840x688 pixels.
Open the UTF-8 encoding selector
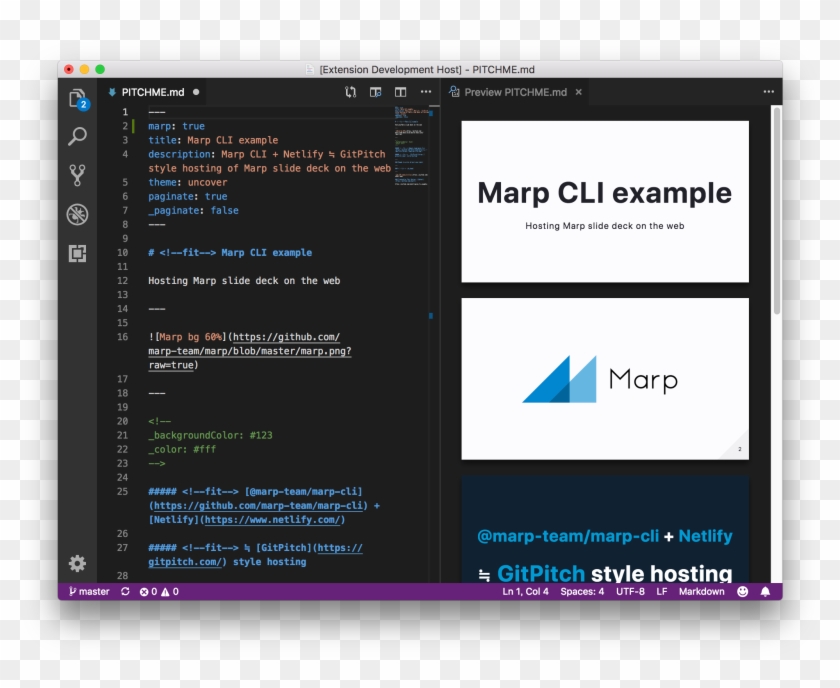coord(629,591)
